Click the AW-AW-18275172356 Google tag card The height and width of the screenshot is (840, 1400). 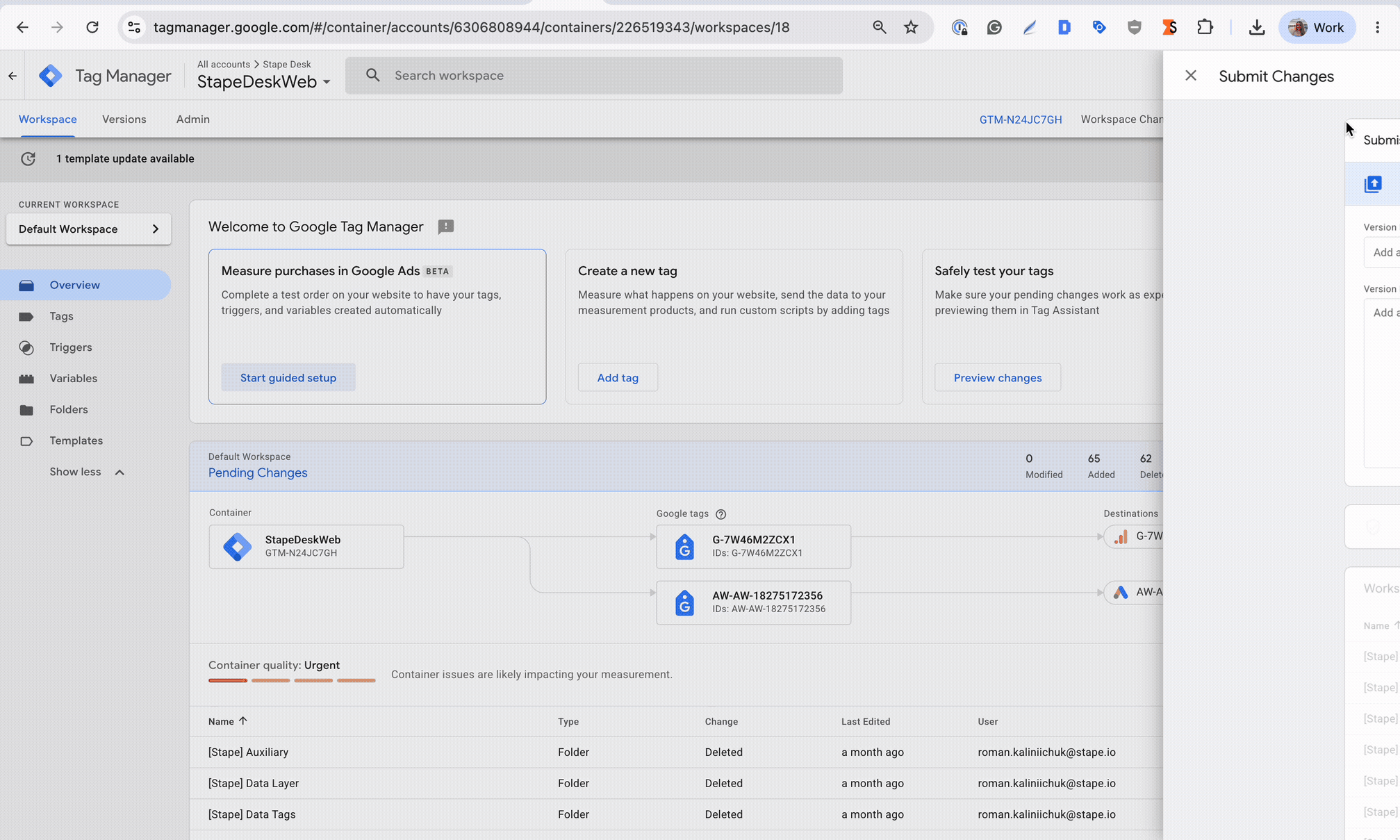pyautogui.click(x=754, y=602)
